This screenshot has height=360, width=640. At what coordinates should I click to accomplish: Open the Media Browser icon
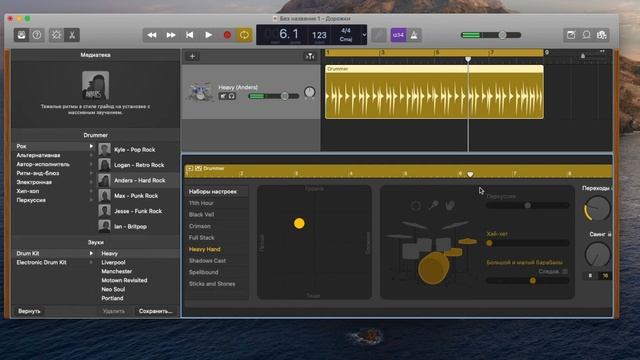tap(602, 35)
